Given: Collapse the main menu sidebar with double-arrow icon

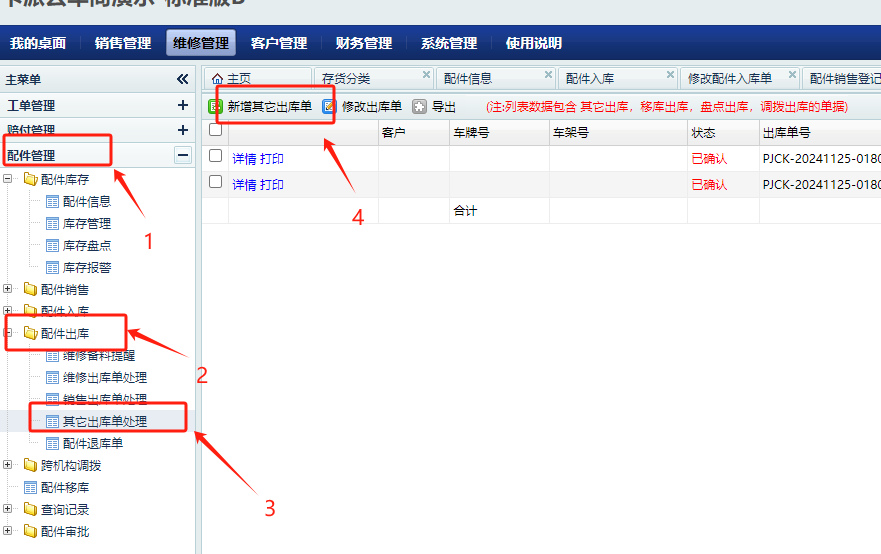Looking at the screenshot, I should coord(182,79).
